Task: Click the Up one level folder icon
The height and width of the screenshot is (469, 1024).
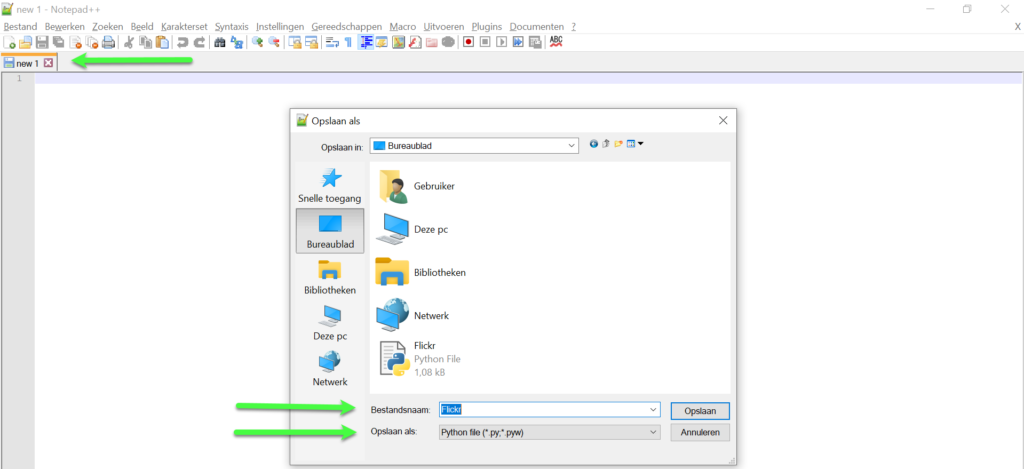Action: point(605,144)
